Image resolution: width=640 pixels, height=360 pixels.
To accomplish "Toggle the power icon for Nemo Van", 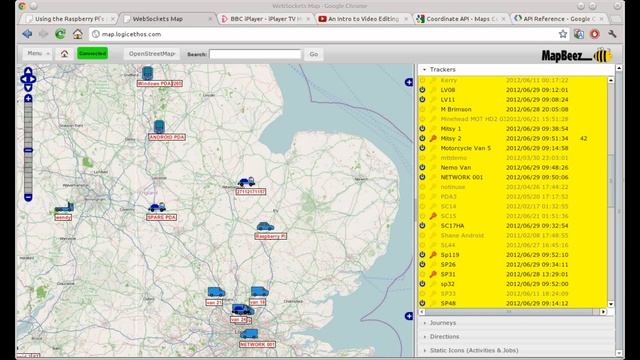I will click(422, 167).
